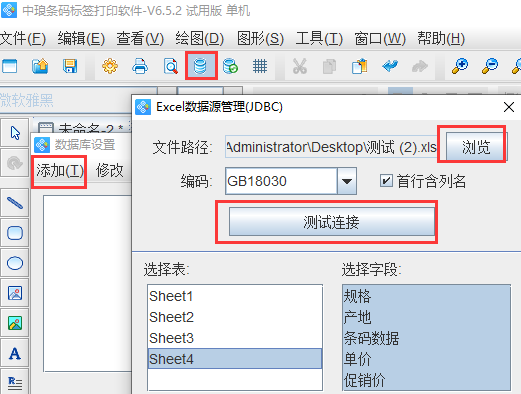Select Sheet2 in the table list
Screen dimensions: 521x394
coord(235,317)
